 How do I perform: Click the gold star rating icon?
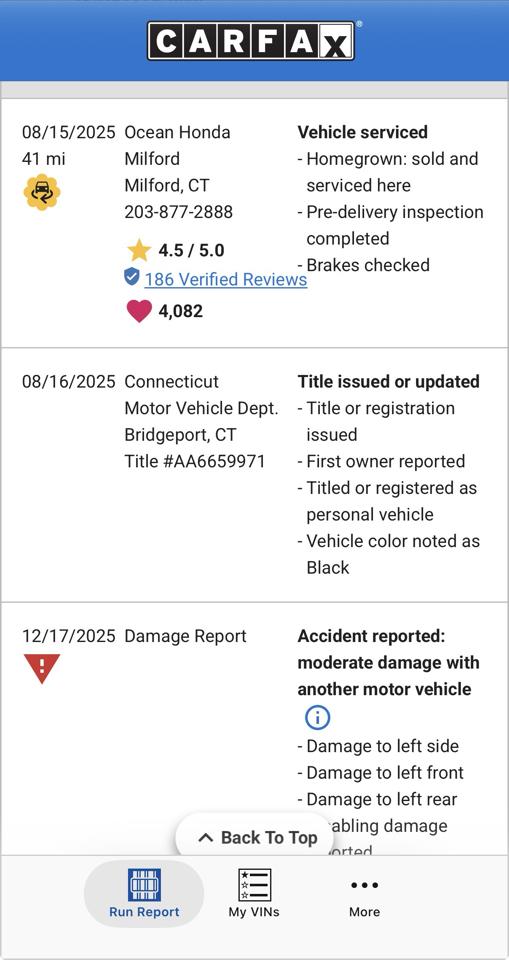pyautogui.click(x=139, y=250)
